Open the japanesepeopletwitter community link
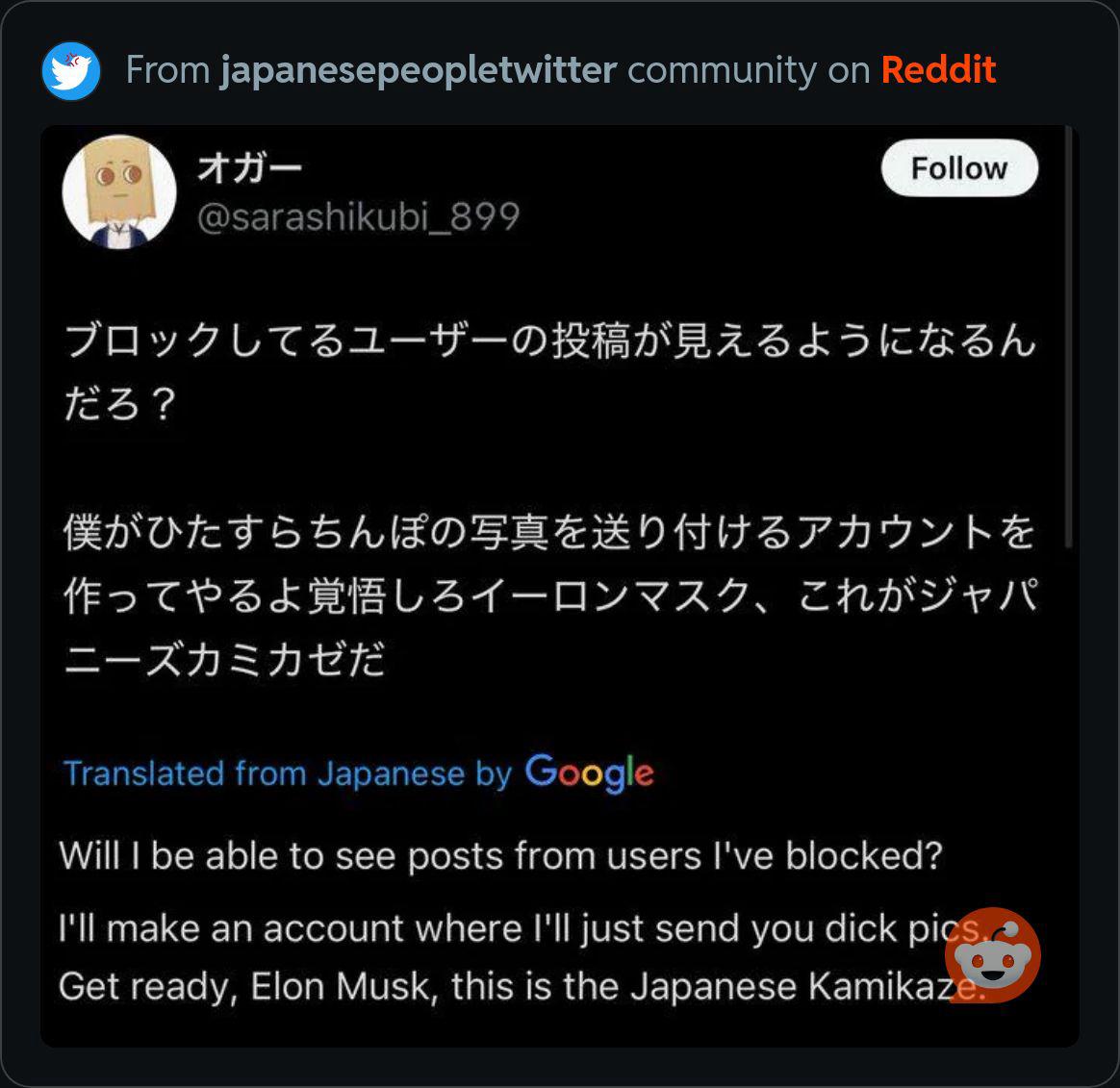Image resolution: width=1120 pixels, height=1088 pixels. click(418, 70)
